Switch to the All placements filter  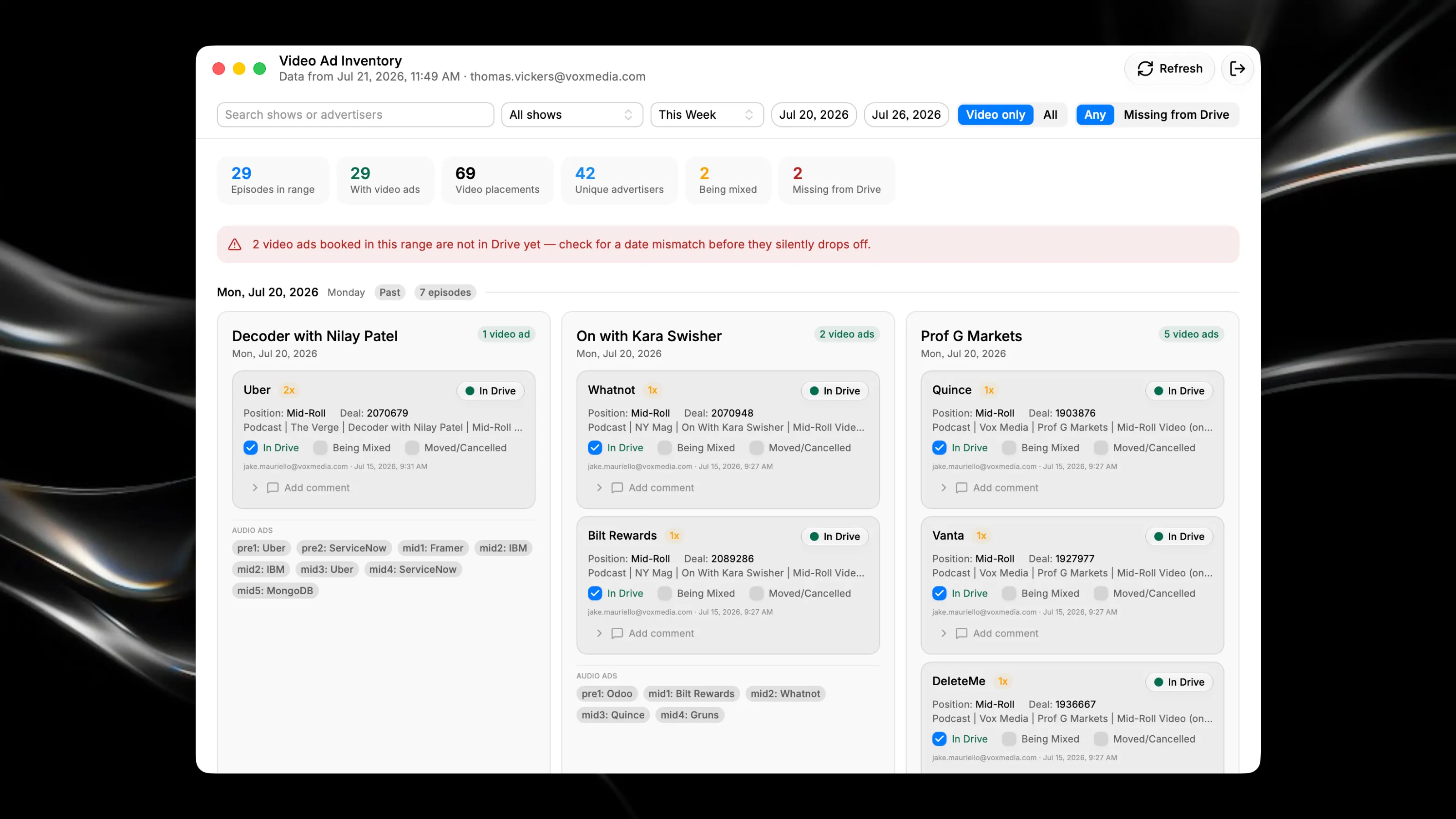[x=1050, y=115]
